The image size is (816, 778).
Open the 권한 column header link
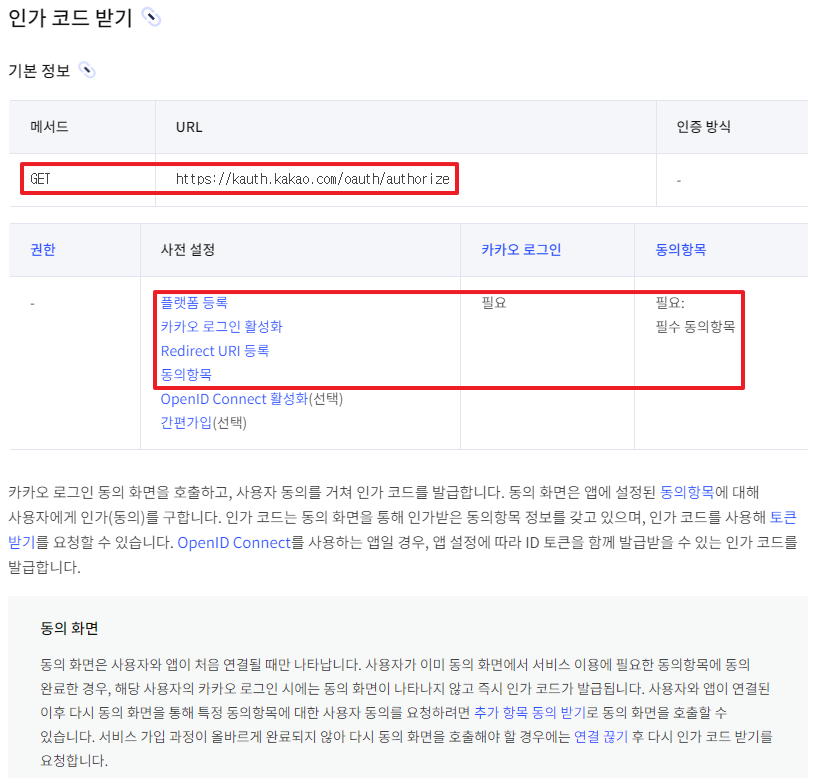click(x=43, y=250)
